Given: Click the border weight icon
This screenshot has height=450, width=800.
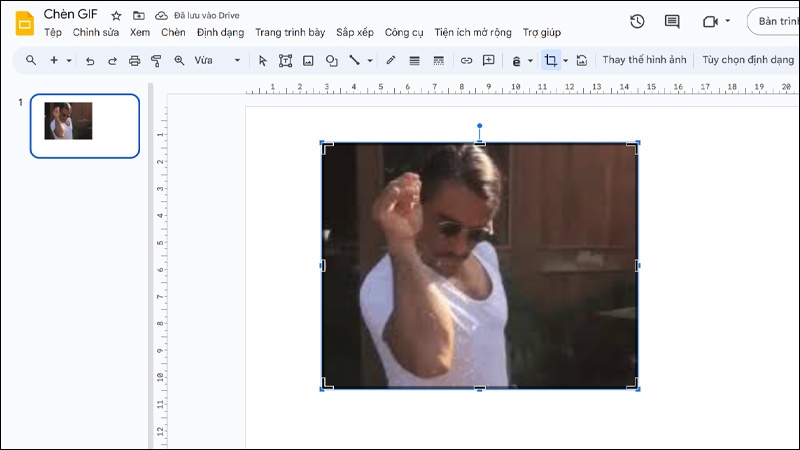Looking at the screenshot, I should (414, 61).
